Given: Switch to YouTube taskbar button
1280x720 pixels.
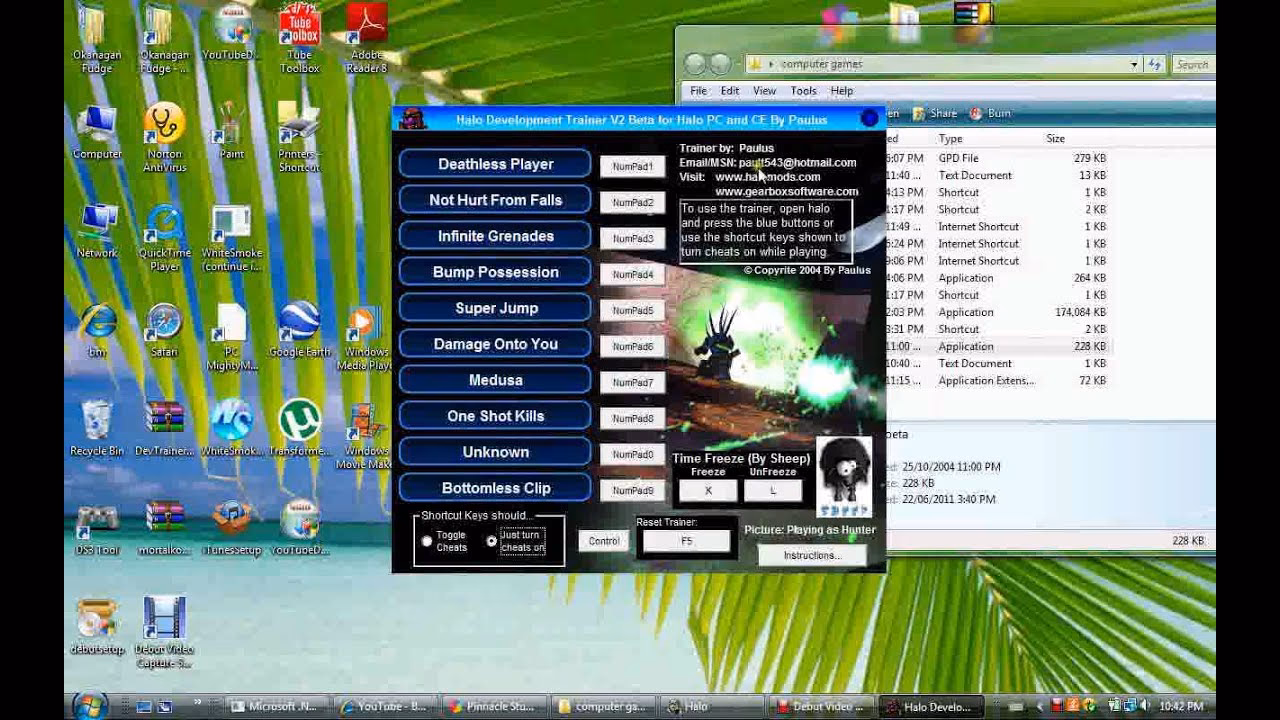Looking at the screenshot, I should [386, 706].
